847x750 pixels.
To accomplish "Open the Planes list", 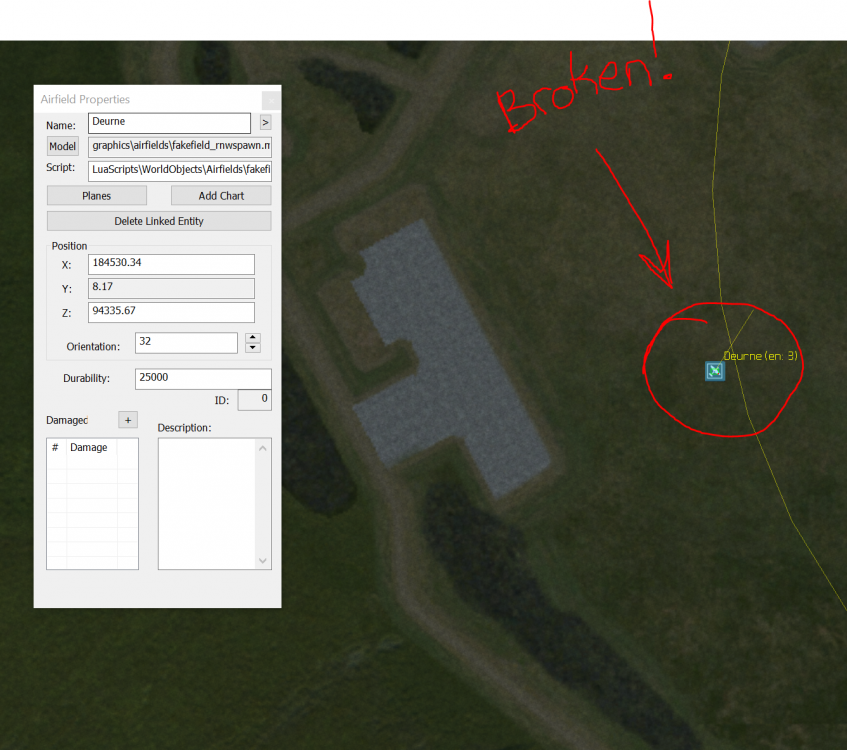I will [97, 196].
